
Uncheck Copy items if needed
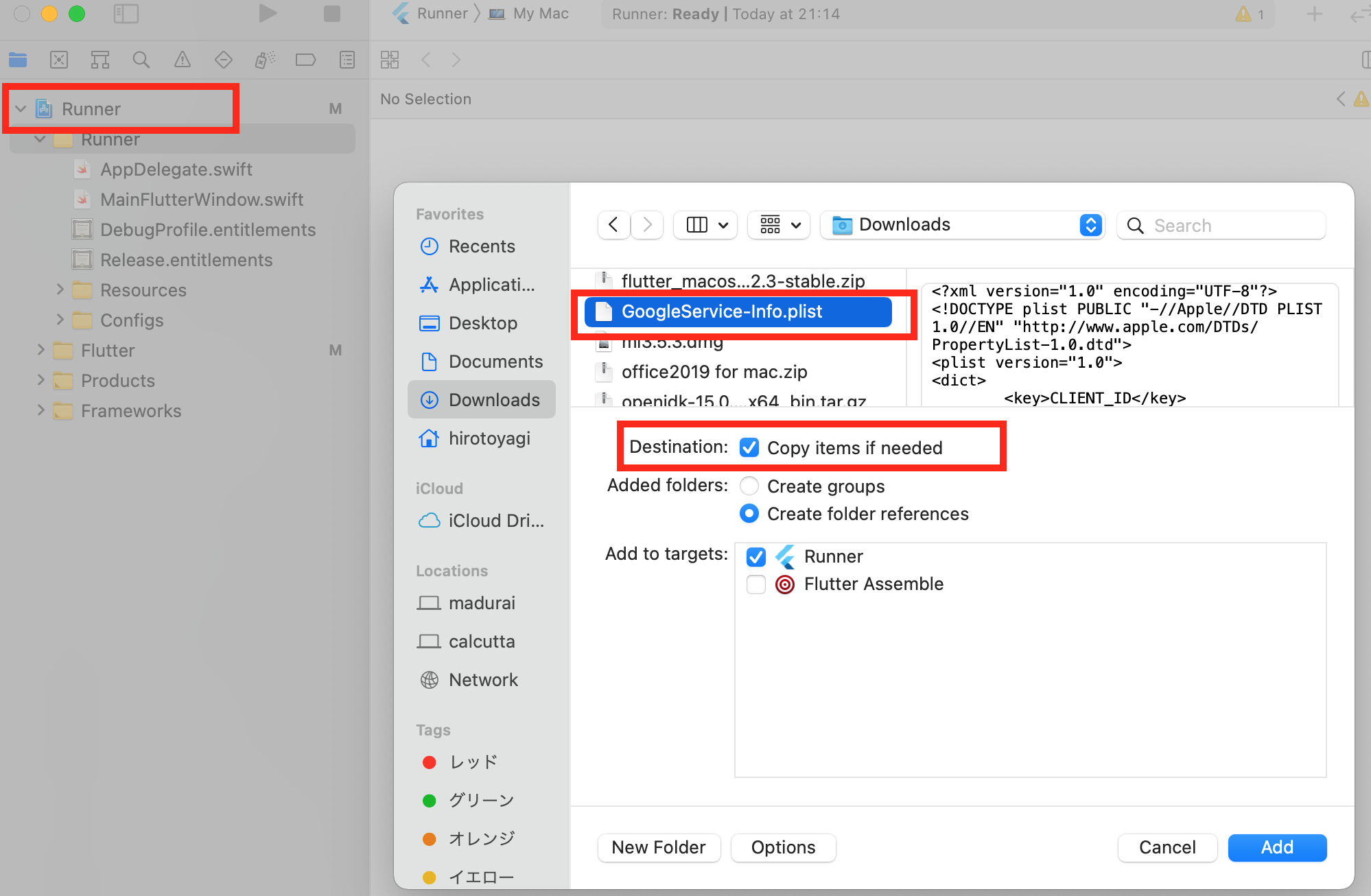pyautogui.click(x=749, y=447)
